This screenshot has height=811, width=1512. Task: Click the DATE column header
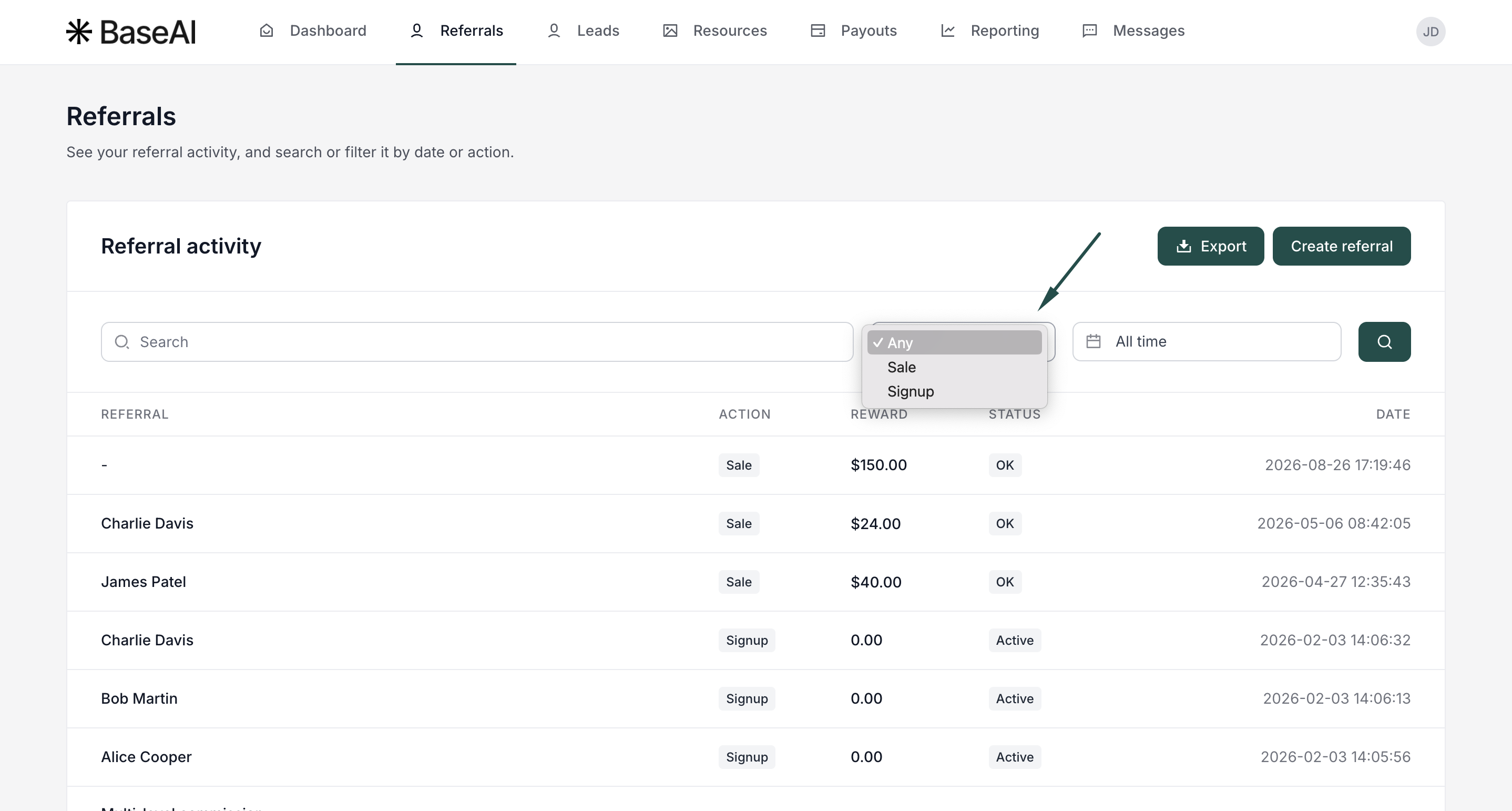click(1393, 414)
